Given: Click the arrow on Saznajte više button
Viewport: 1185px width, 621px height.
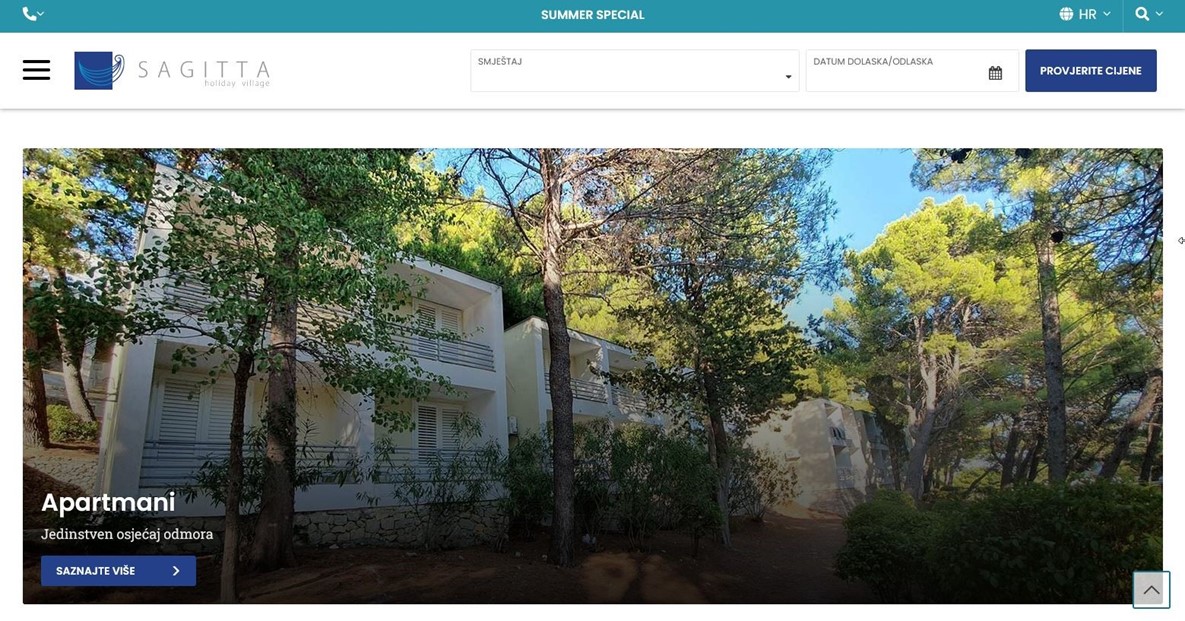Looking at the screenshot, I should point(176,571).
